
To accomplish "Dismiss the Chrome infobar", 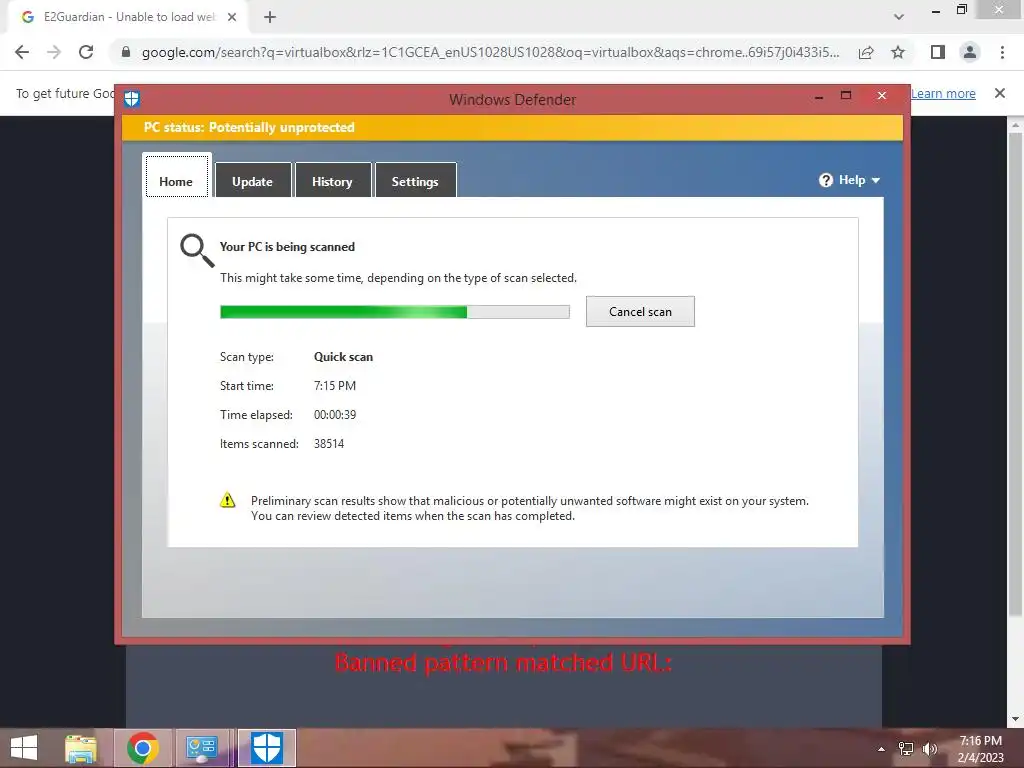I will click(x=999, y=93).
